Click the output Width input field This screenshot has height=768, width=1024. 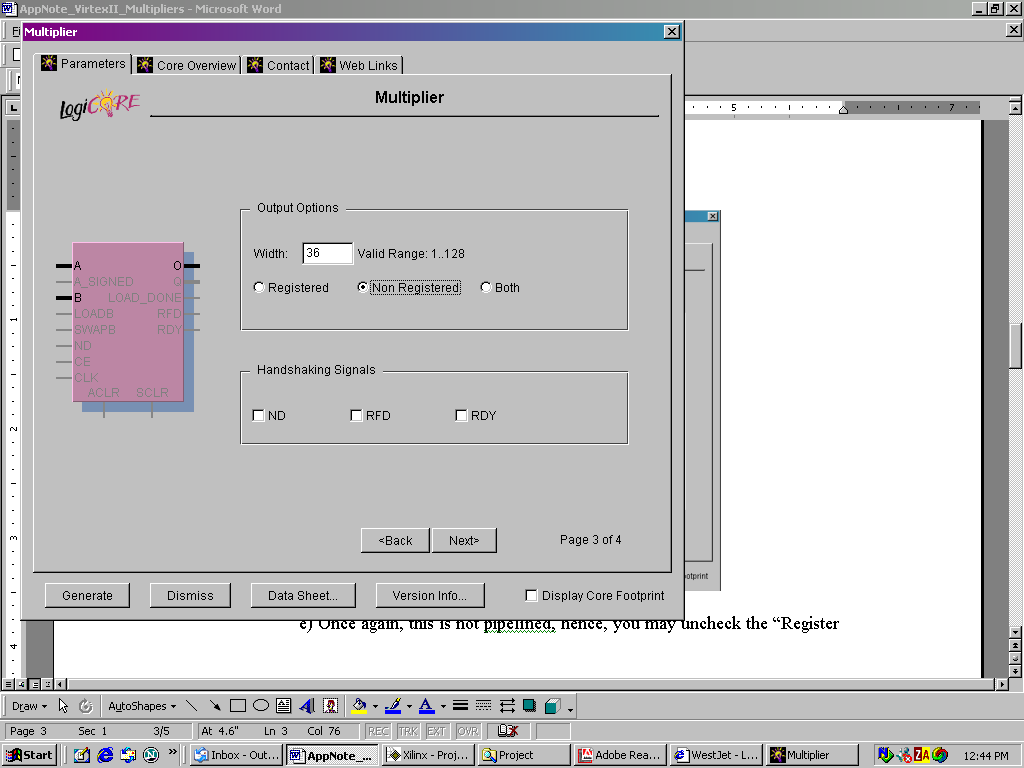tap(328, 254)
